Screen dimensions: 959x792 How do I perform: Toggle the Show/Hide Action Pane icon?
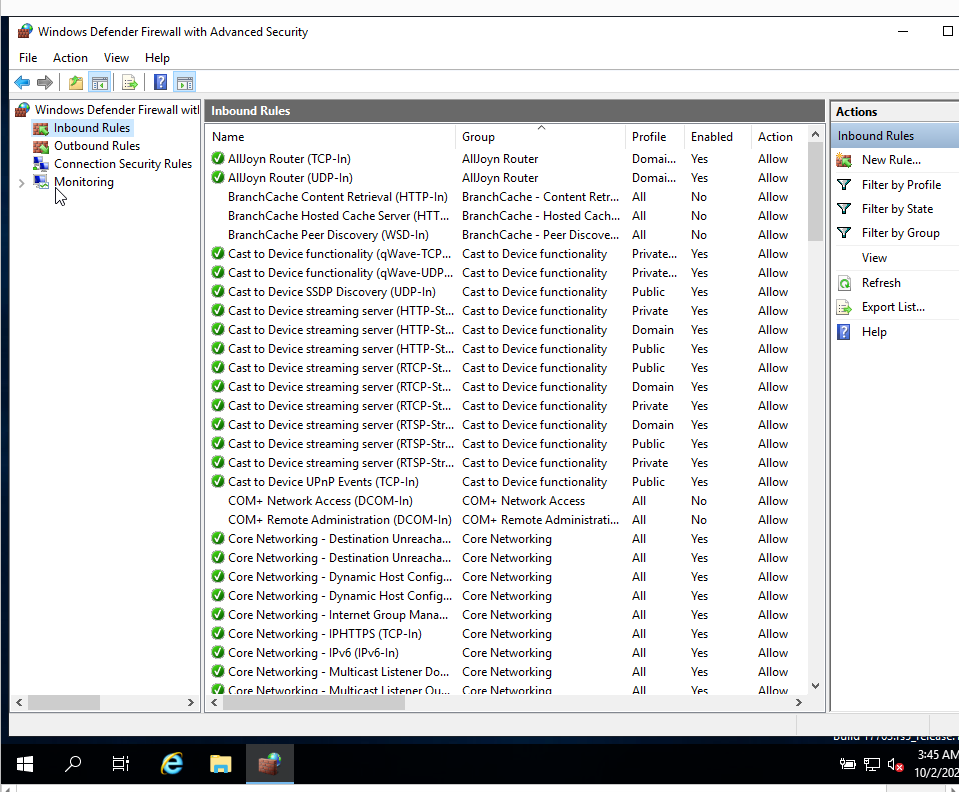(185, 83)
